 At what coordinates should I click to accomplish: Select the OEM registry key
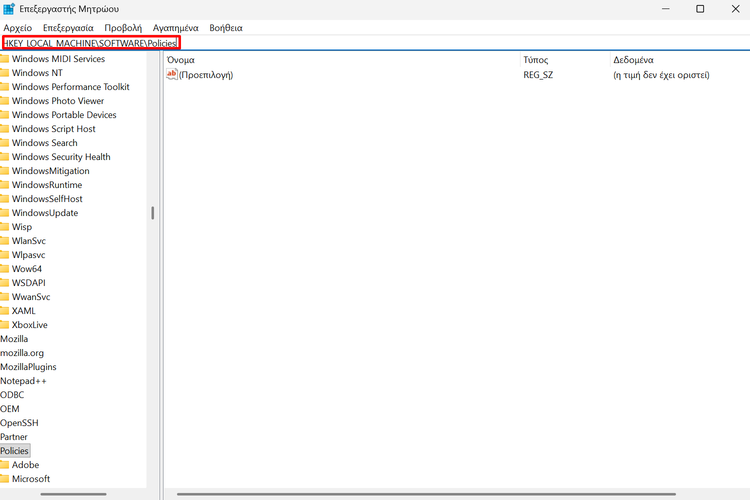(x=10, y=409)
